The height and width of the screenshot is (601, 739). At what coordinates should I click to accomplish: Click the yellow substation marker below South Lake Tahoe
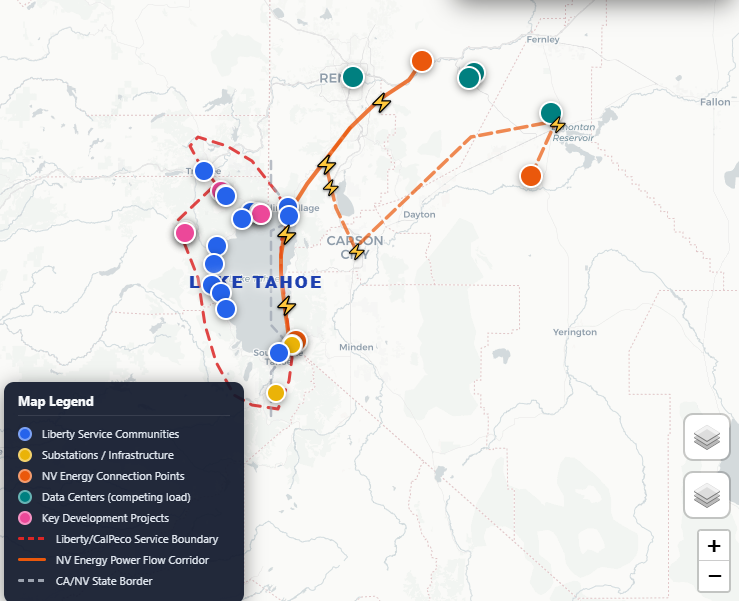coord(276,393)
